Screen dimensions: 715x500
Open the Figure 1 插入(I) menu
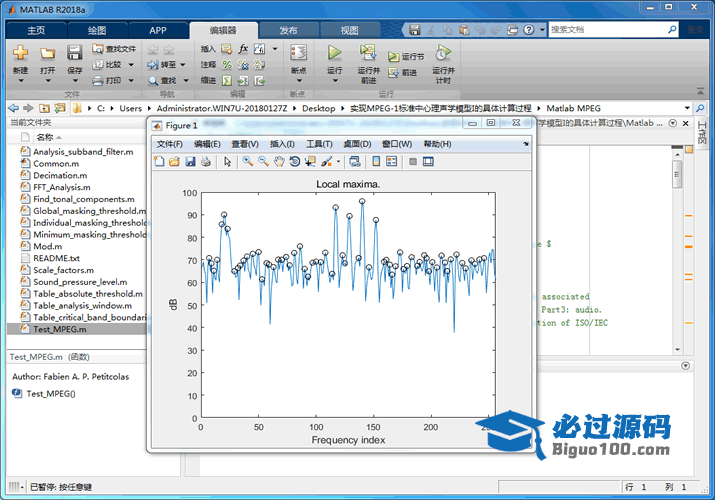pyautogui.click(x=282, y=144)
